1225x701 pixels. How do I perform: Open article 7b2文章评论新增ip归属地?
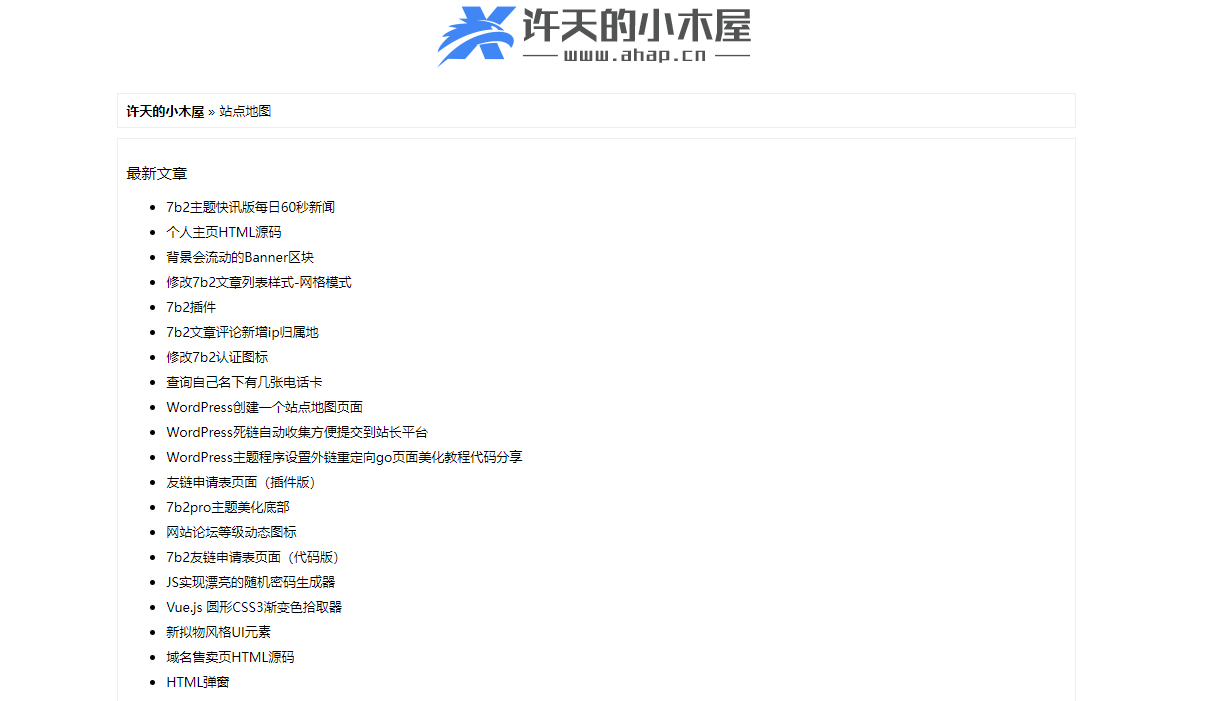point(242,332)
